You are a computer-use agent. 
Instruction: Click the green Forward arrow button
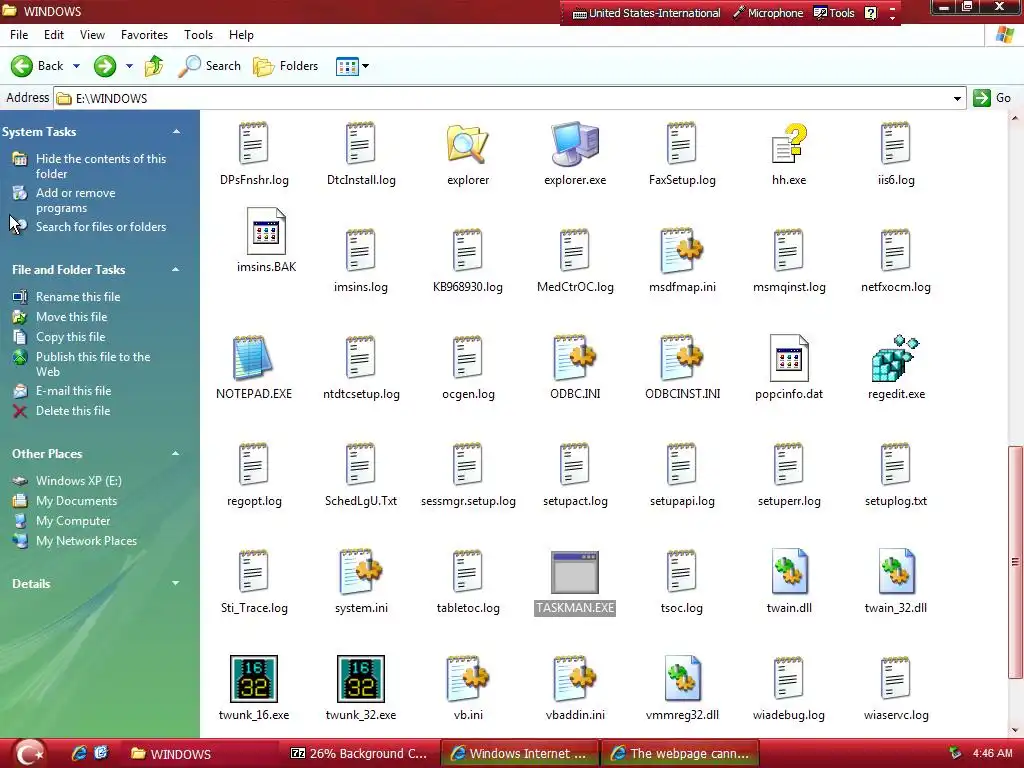(104, 66)
